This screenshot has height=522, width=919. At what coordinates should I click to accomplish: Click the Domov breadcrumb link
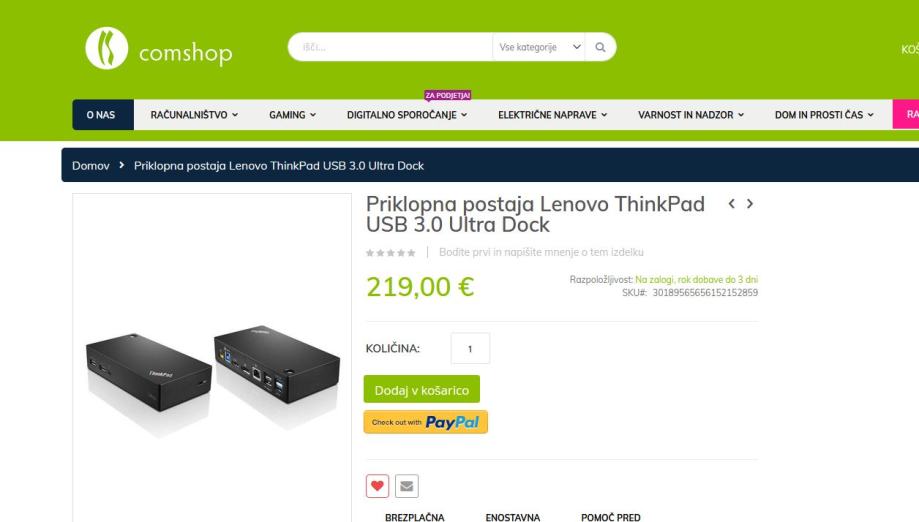(91, 166)
